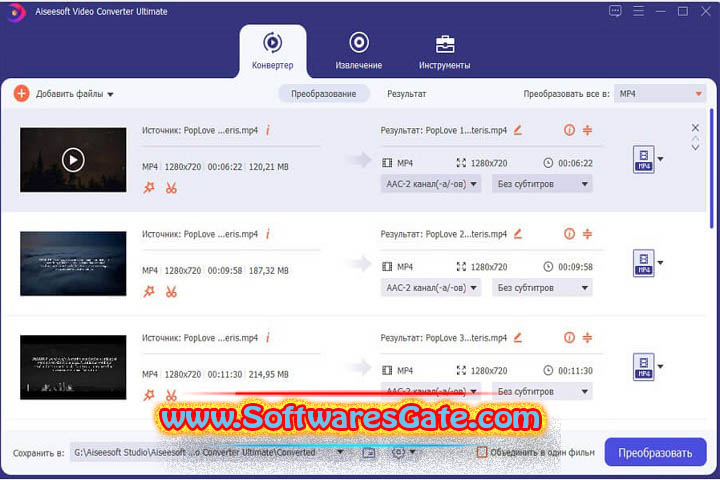Select the Результат sub-tab
720x480 pixels.
tap(407, 94)
